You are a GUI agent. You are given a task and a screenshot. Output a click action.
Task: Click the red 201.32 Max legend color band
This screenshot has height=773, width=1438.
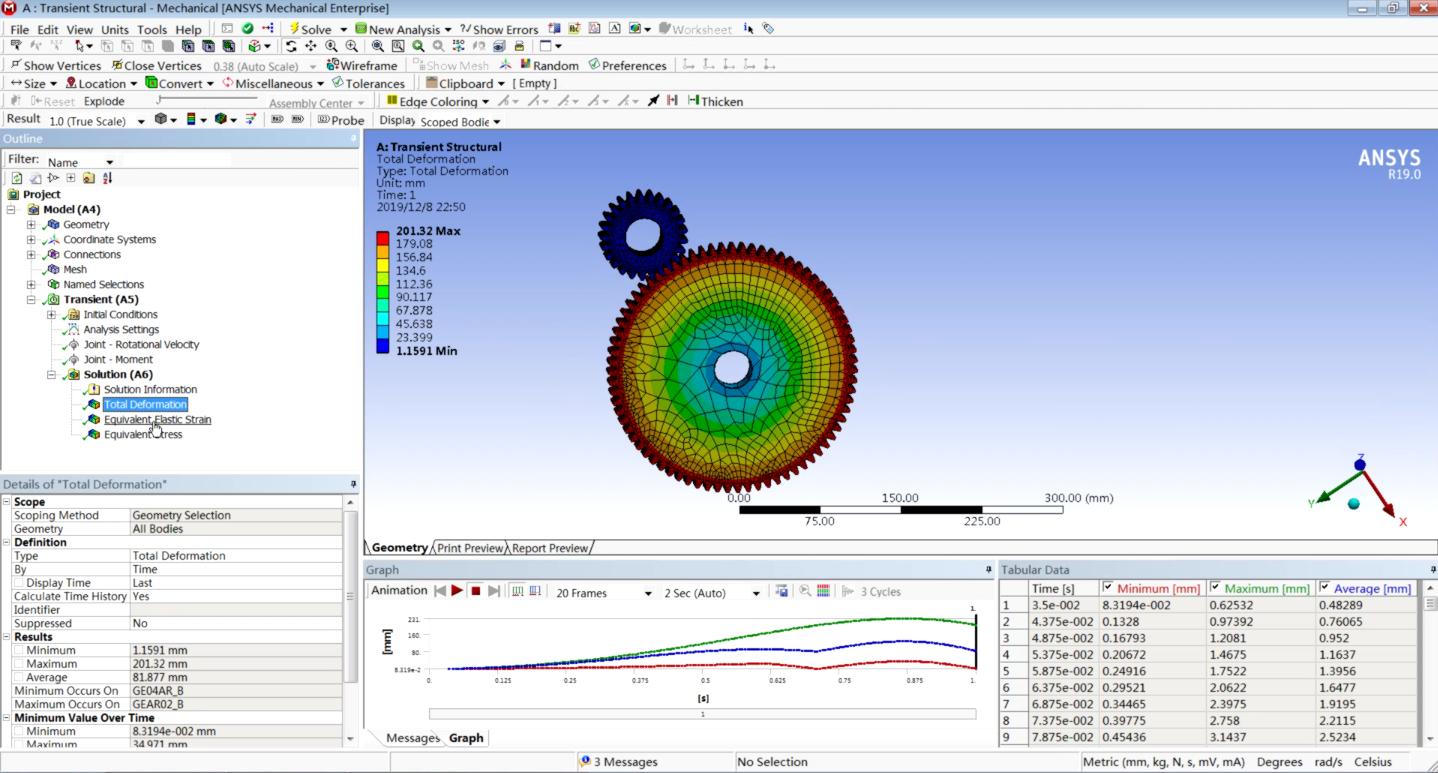[383, 237]
